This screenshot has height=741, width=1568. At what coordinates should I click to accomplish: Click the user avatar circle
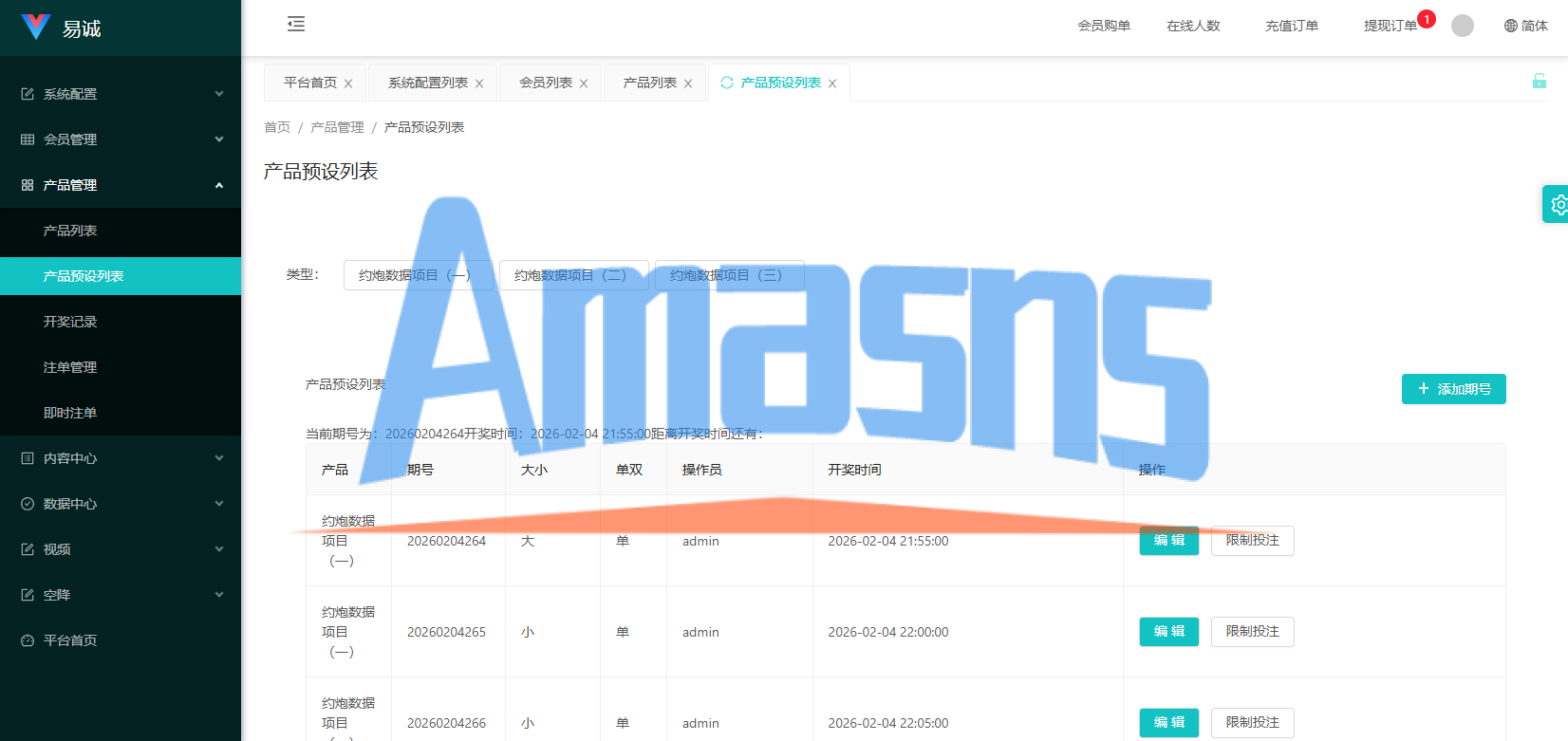(1463, 26)
